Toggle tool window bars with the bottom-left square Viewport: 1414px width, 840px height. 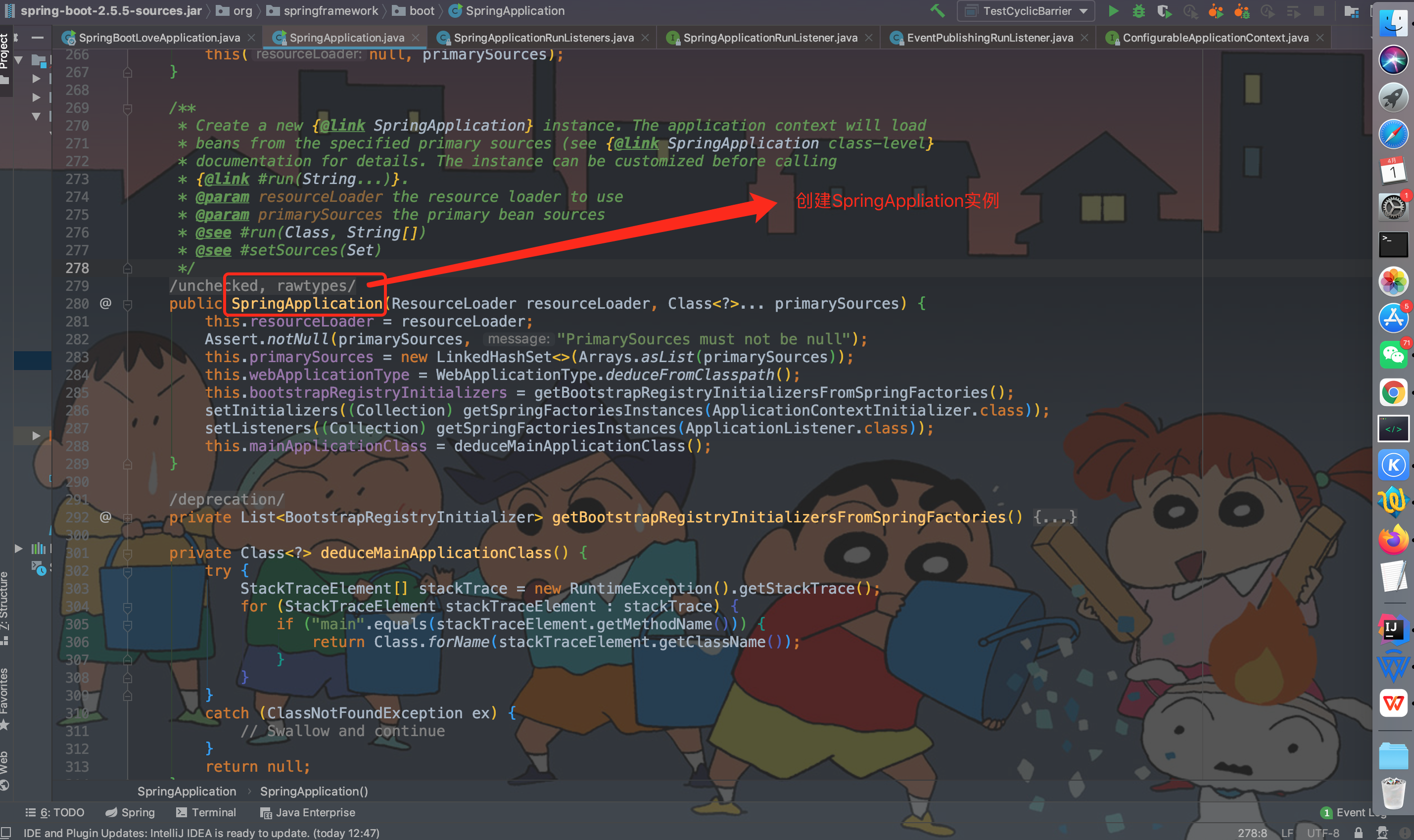(5, 832)
